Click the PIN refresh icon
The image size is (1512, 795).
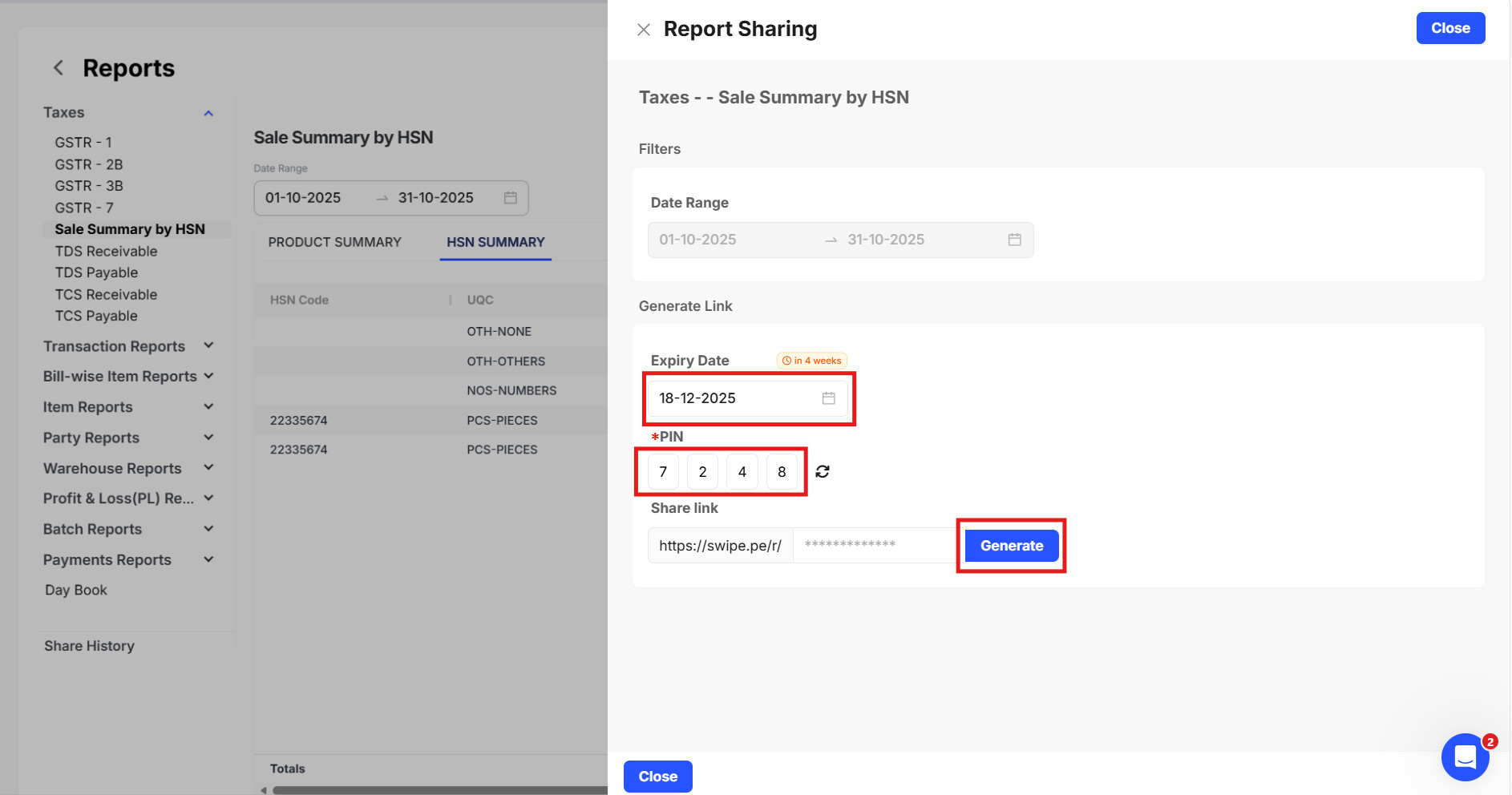coord(823,471)
